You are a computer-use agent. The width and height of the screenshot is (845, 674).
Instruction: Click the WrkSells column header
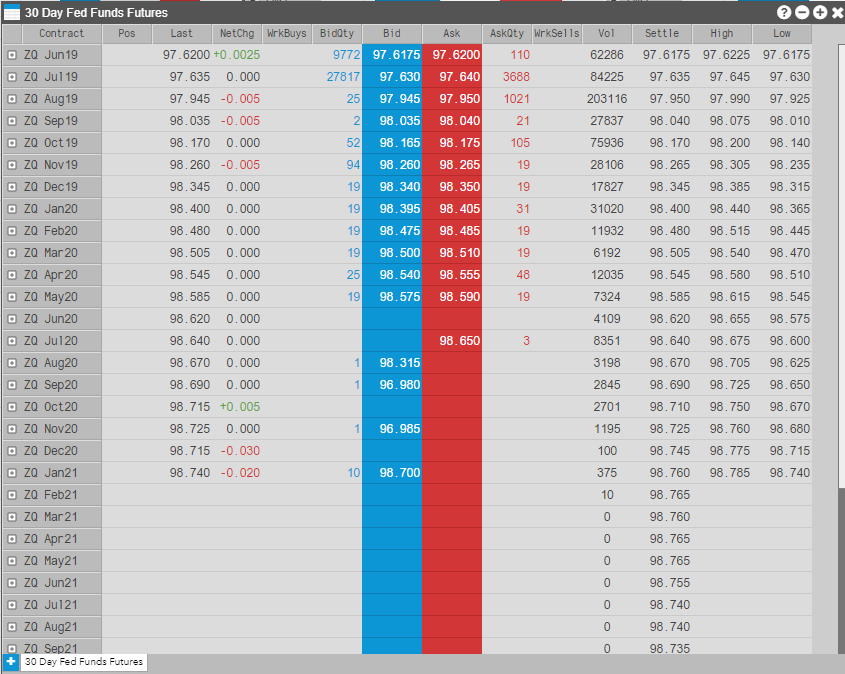tap(557, 33)
